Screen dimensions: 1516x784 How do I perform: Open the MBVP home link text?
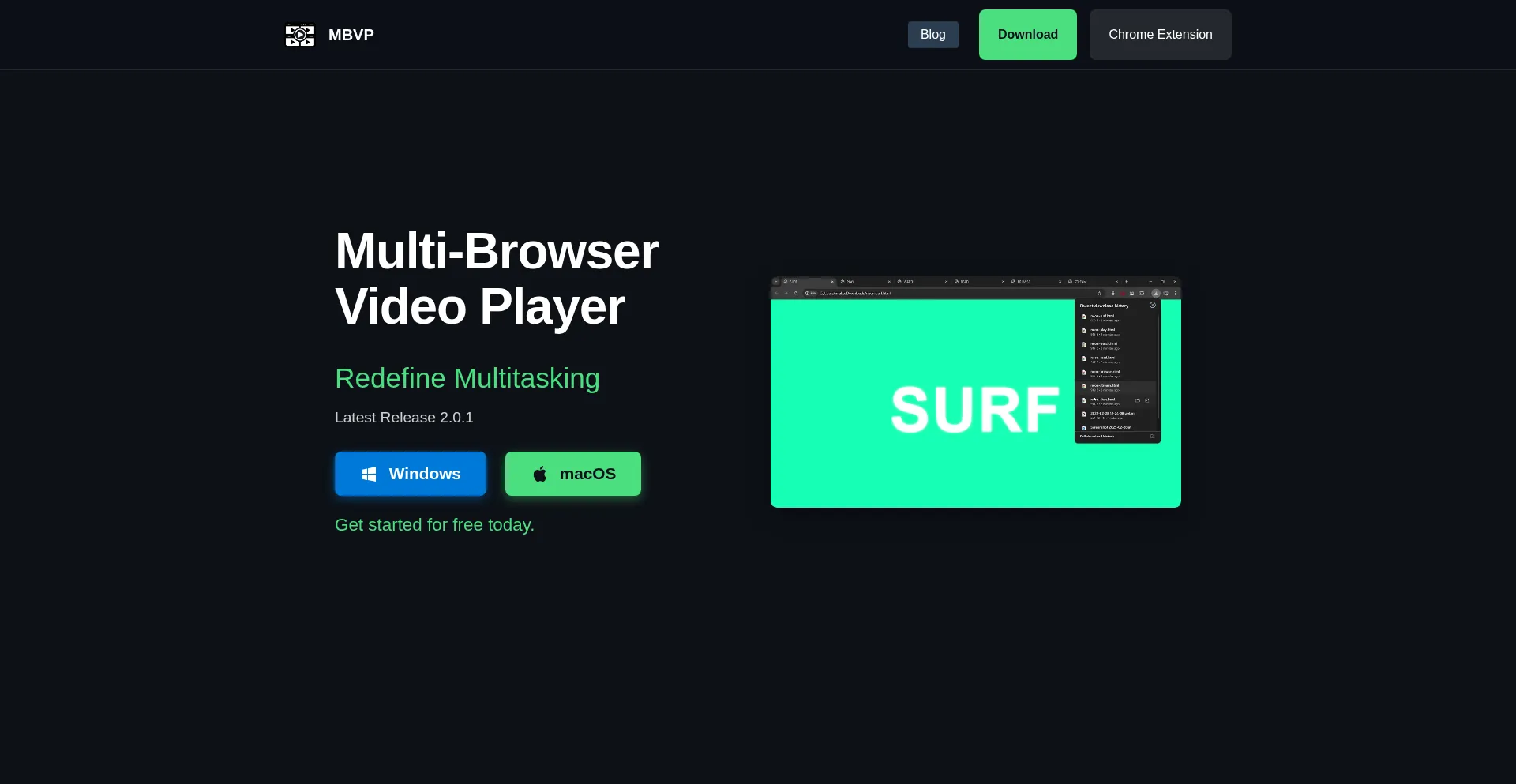click(351, 35)
